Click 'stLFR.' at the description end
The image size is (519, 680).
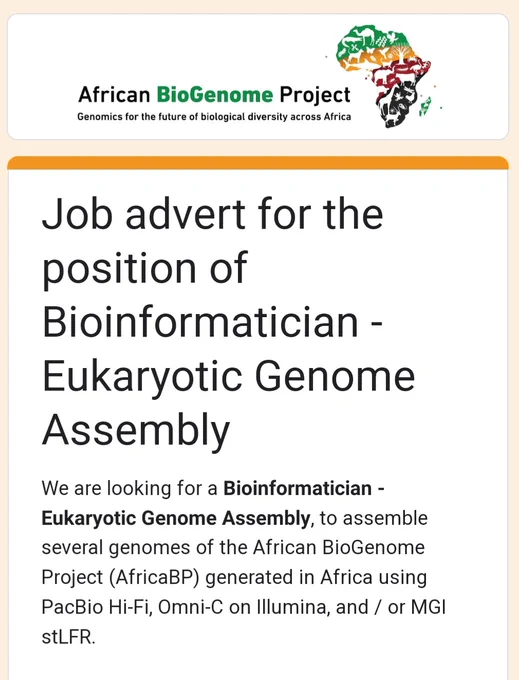tap(68, 638)
